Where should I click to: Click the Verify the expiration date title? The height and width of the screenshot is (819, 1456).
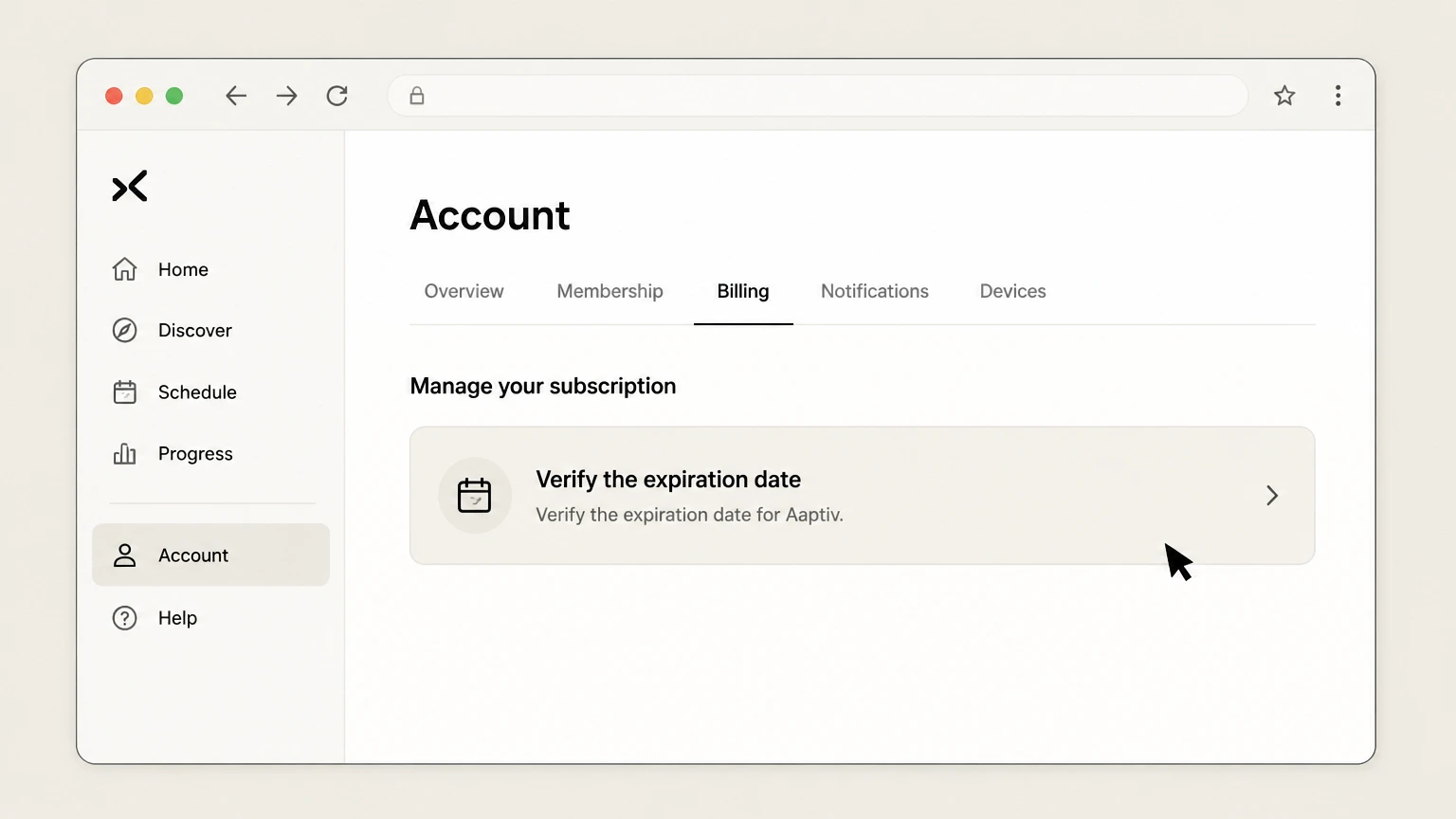point(668,480)
